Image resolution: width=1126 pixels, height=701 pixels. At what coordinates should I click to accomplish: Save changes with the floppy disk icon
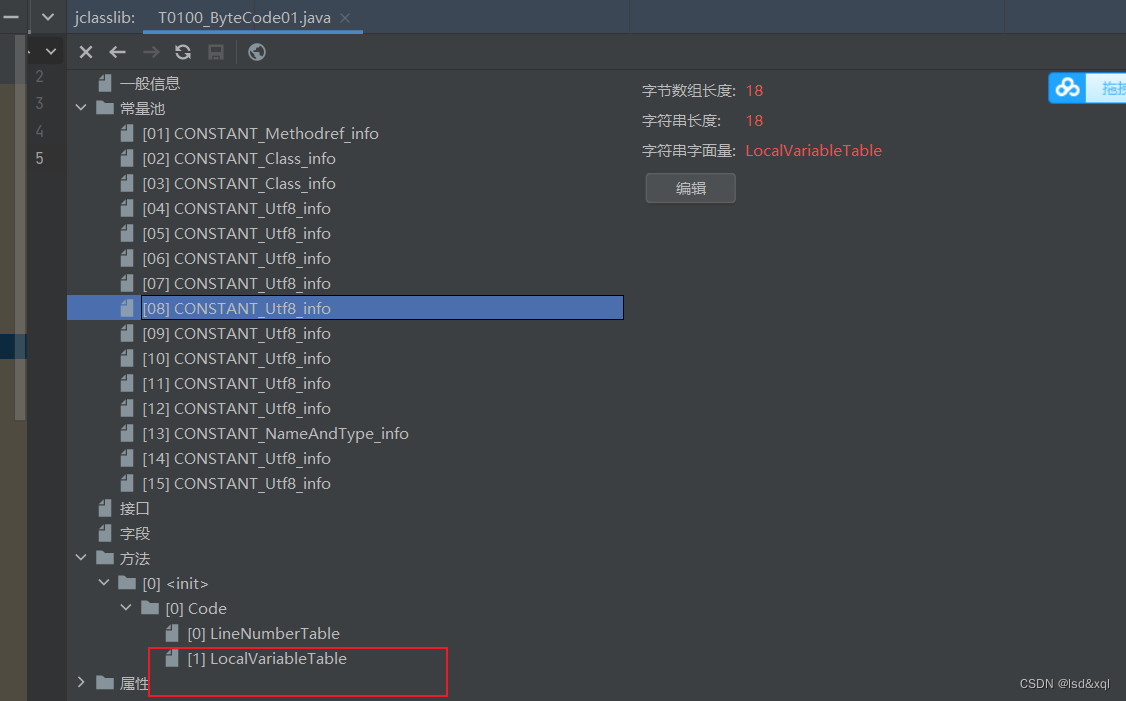click(215, 52)
